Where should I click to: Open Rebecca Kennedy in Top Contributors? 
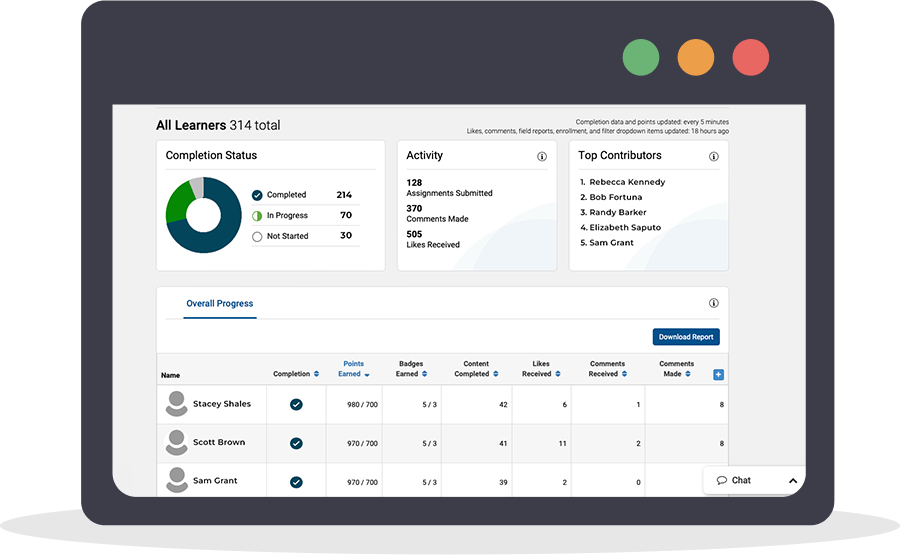(x=627, y=183)
